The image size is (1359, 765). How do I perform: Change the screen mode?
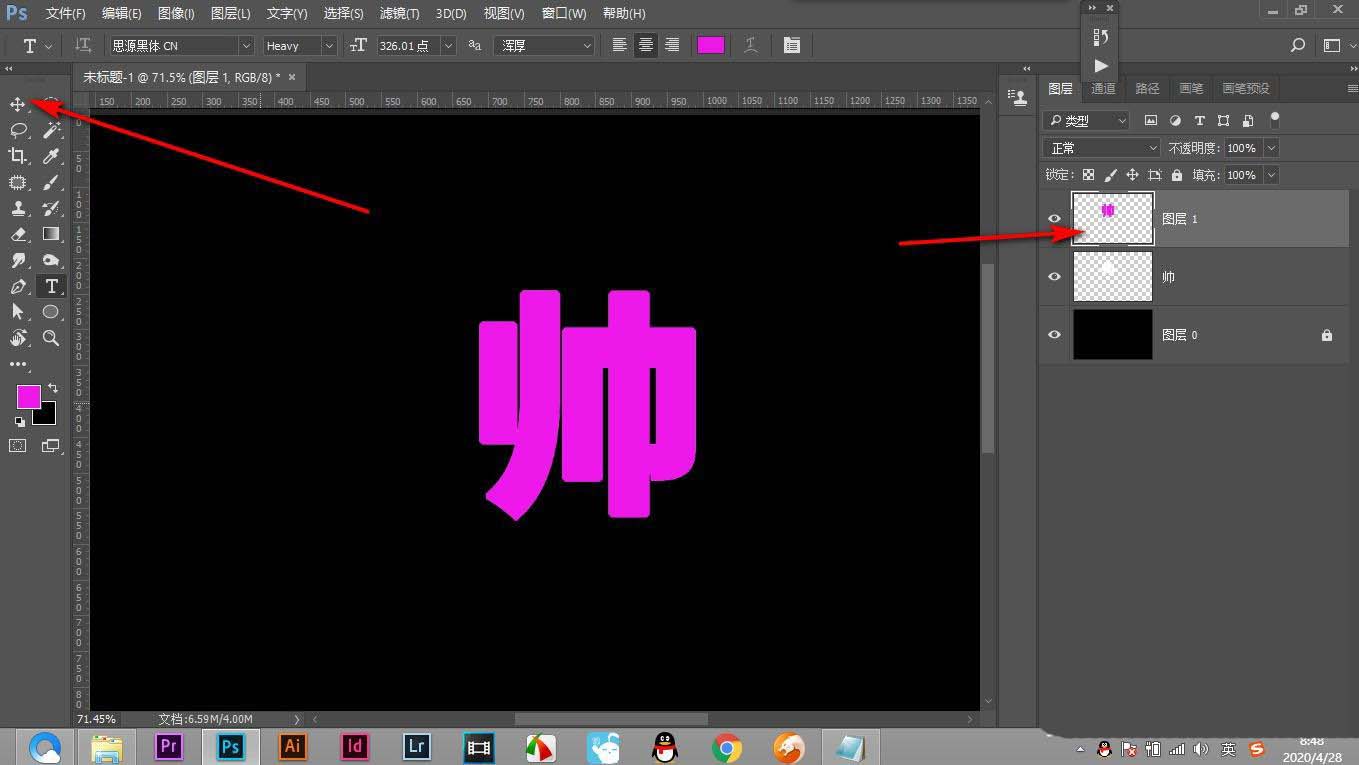pos(51,445)
